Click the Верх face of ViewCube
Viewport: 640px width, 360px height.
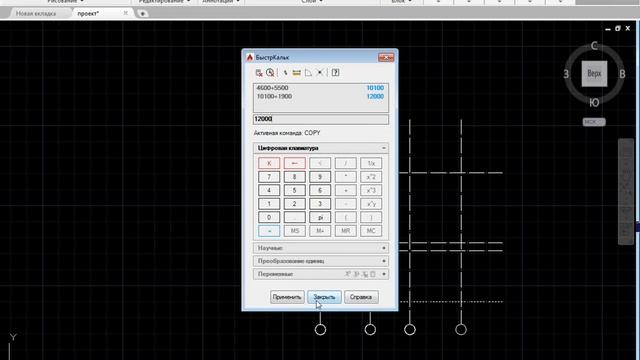[x=594, y=73]
